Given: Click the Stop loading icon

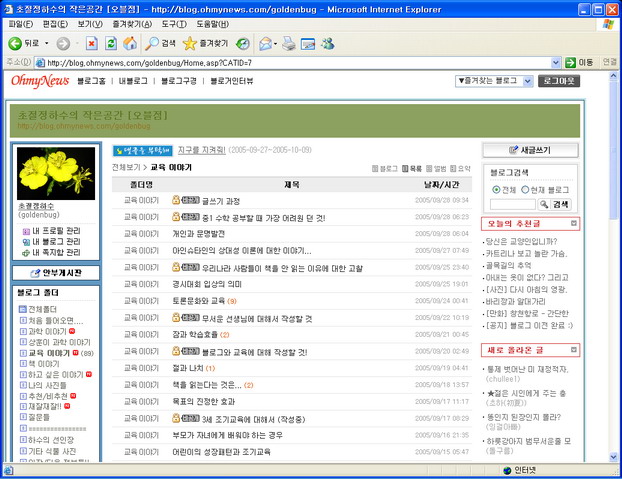Looking at the screenshot, I should point(92,44).
